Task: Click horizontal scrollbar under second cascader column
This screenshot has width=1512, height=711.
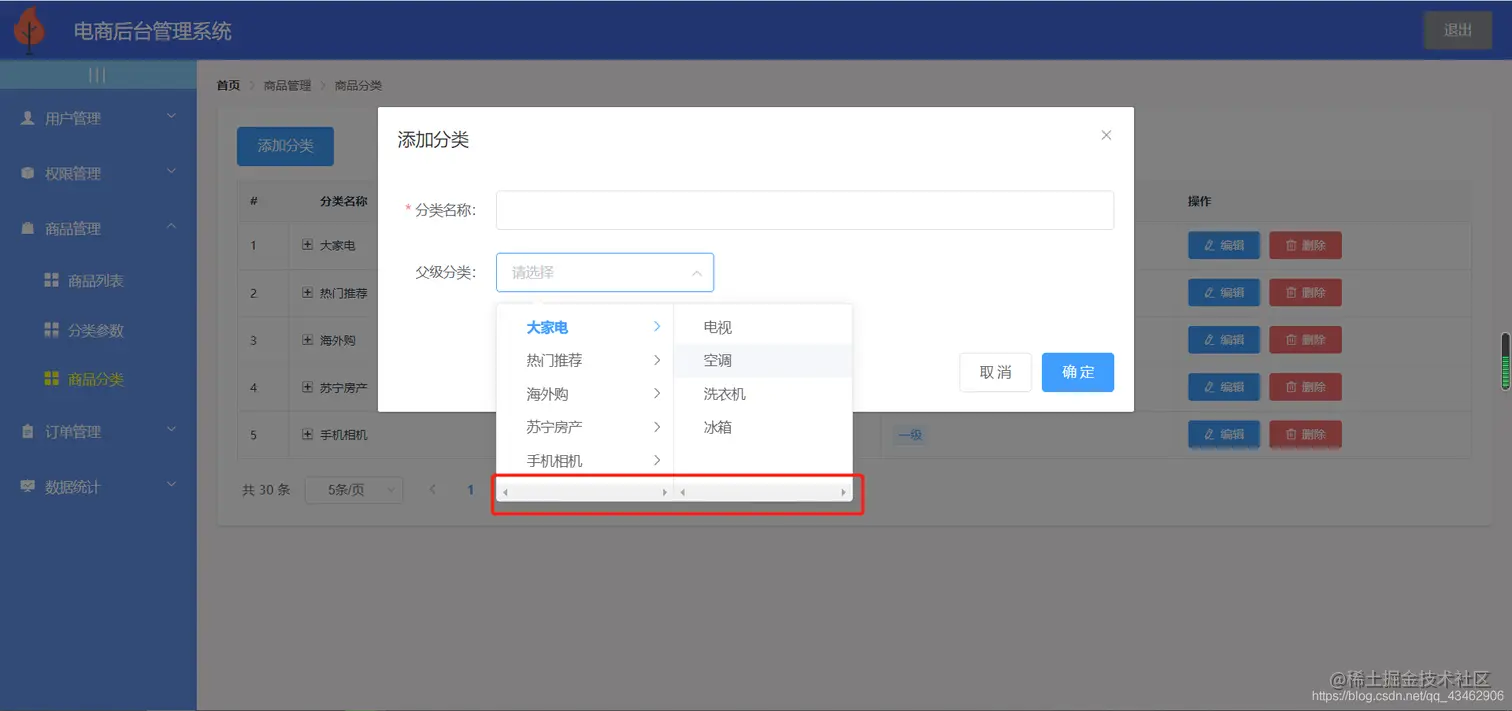Action: click(763, 492)
